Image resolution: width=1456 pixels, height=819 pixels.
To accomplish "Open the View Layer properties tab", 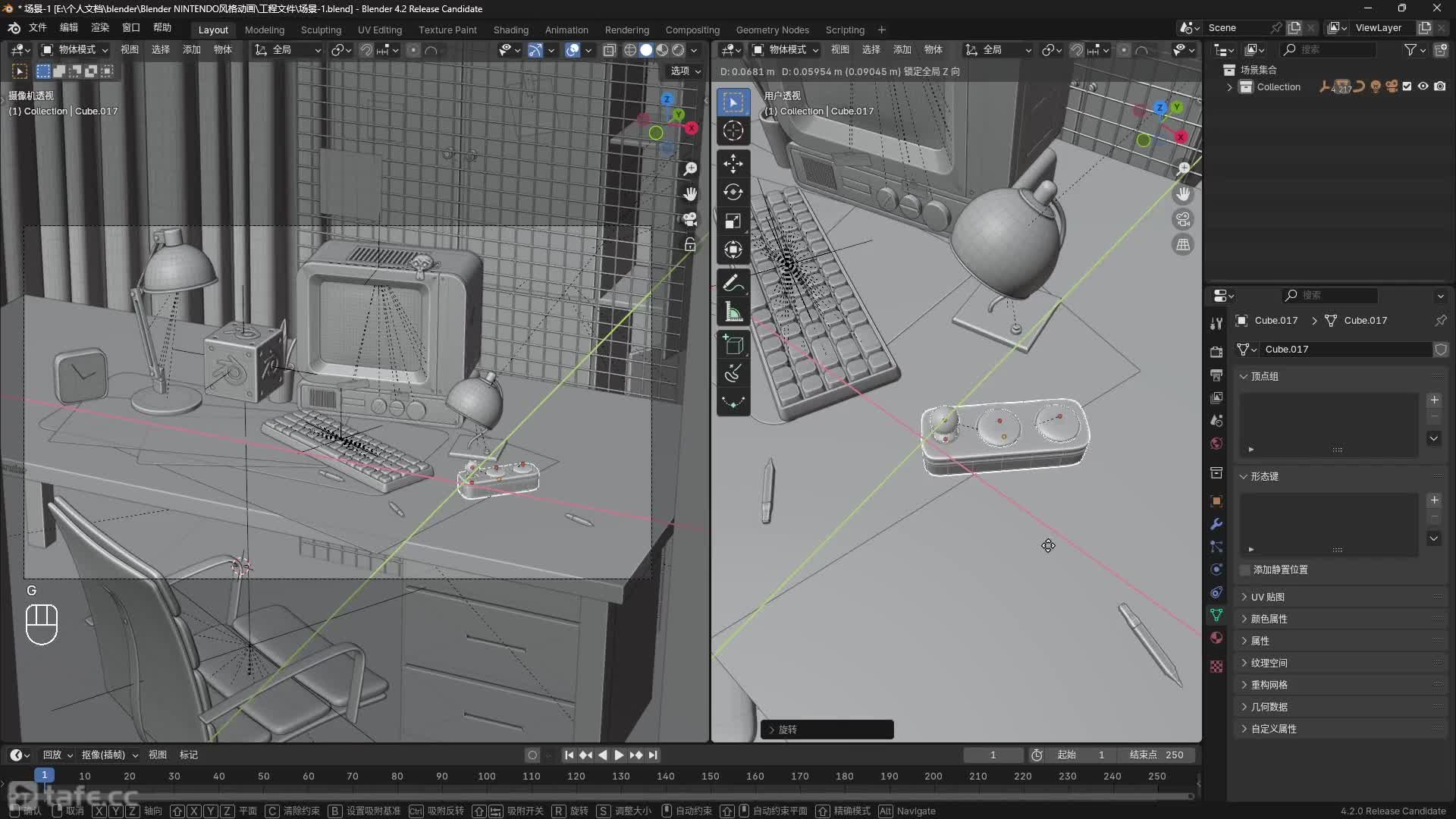I will 1216,397.
